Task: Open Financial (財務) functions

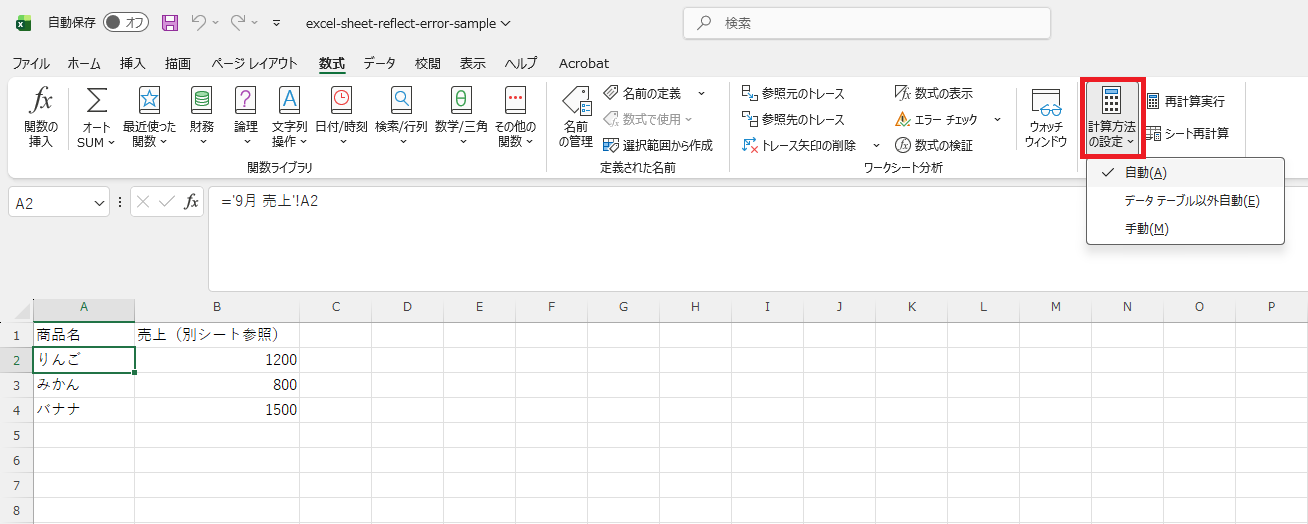Action: coord(201,117)
